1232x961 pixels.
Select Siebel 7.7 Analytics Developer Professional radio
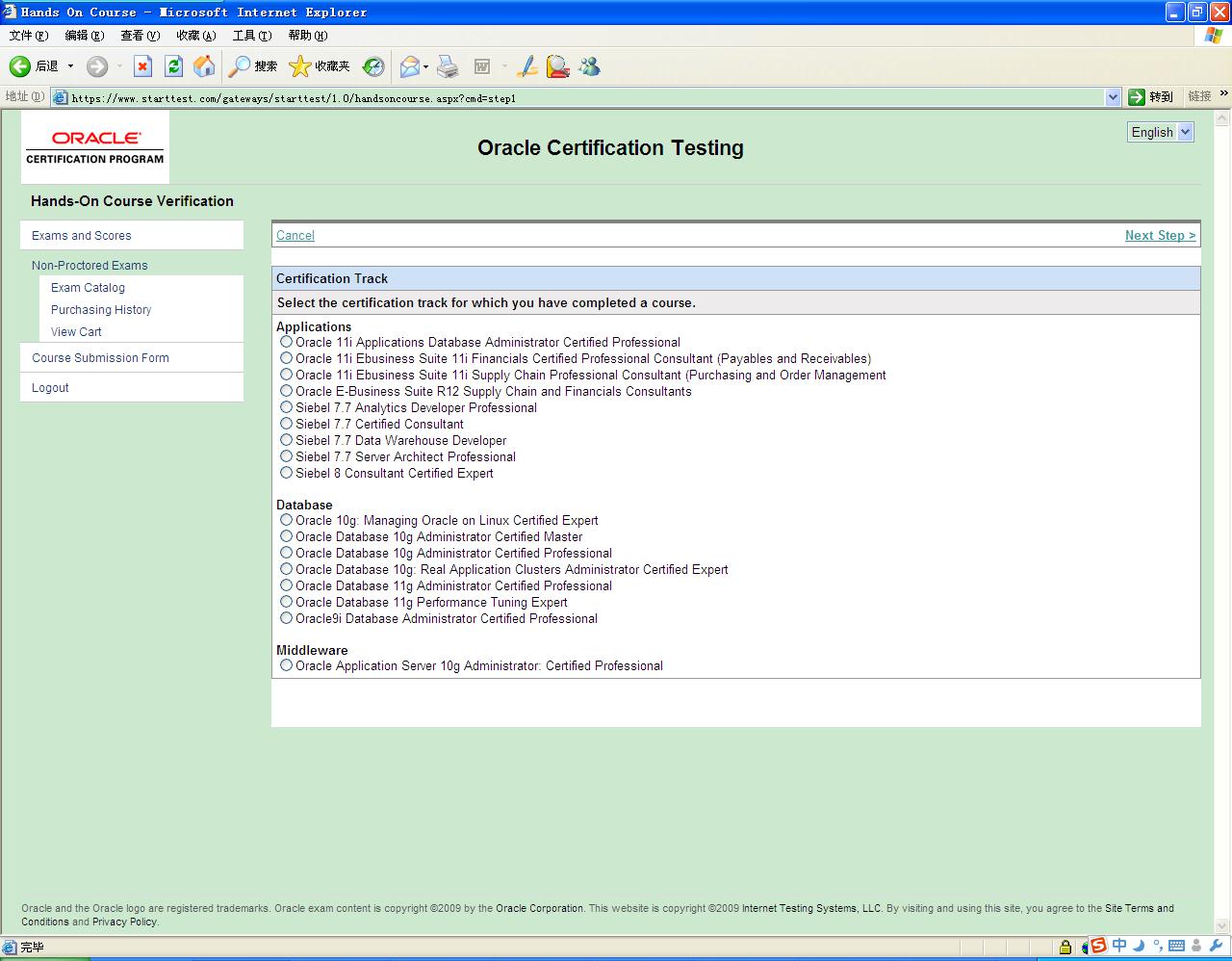(286, 407)
